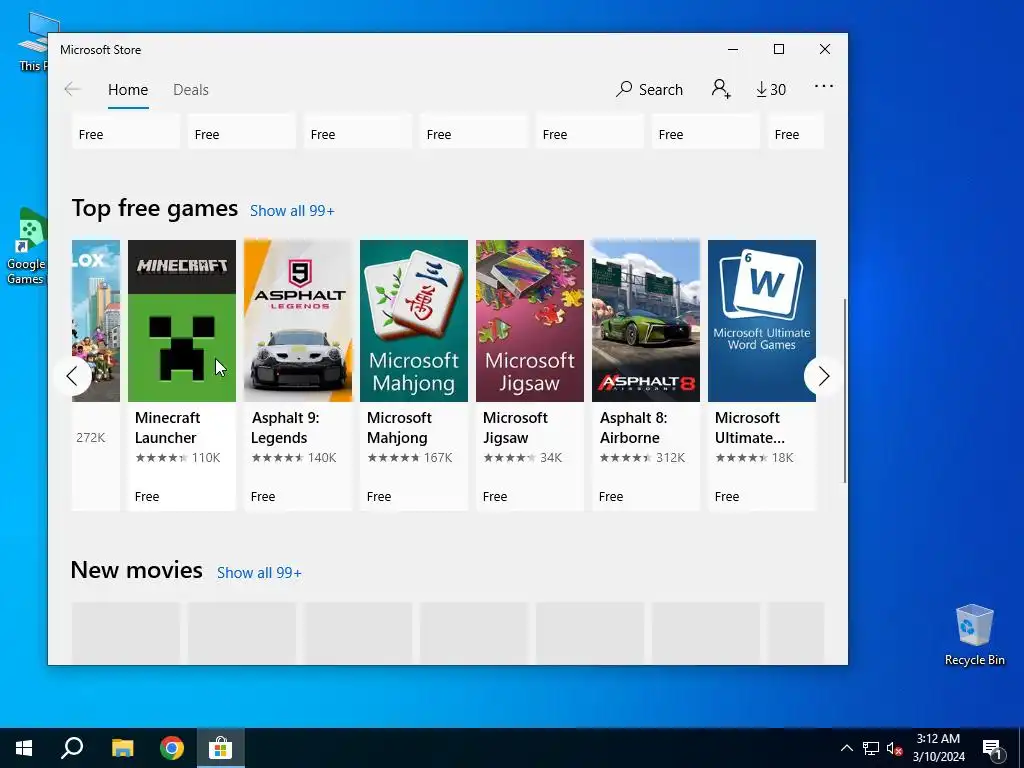Show all 99+ top free games

(x=292, y=210)
